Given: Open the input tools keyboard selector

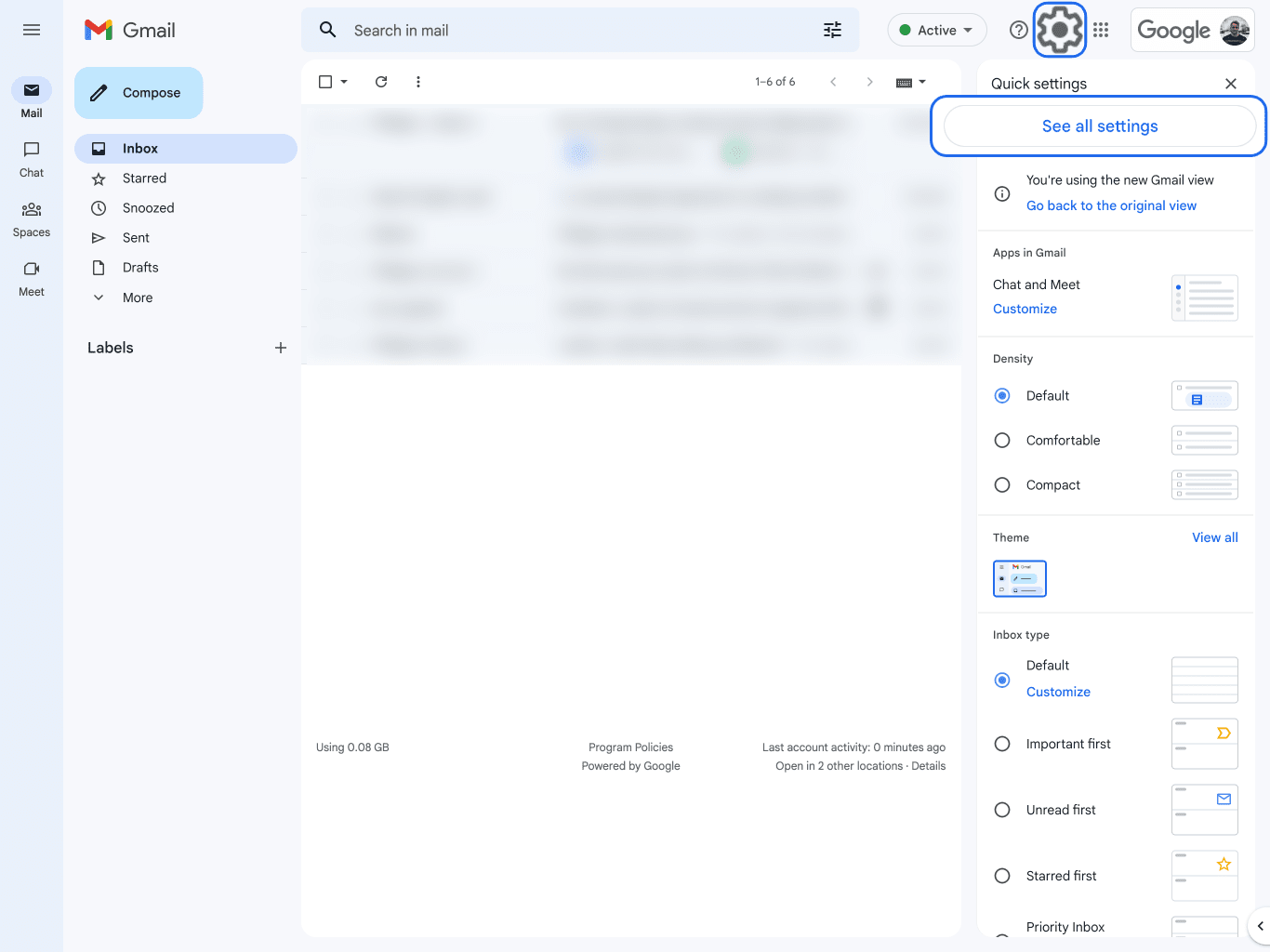Looking at the screenshot, I should click(903, 82).
